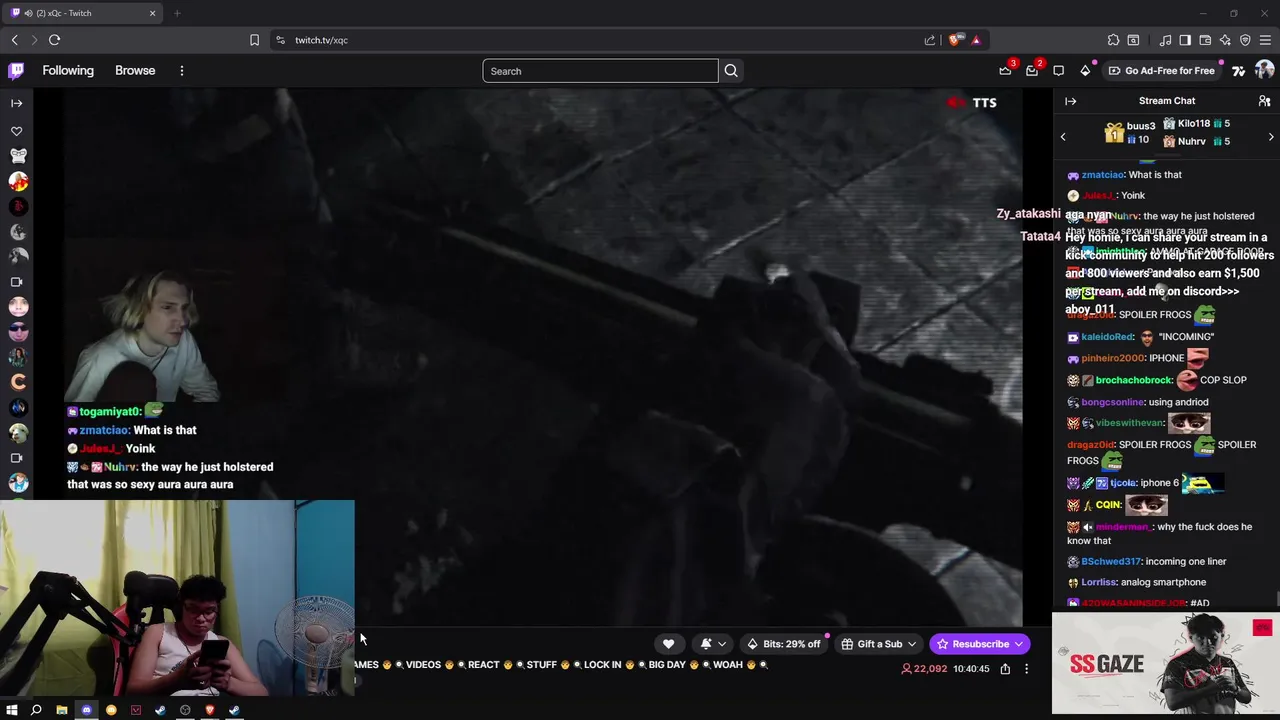This screenshot has height=720, width=1280.
Task: Click the Resubscribe button
Action: (979, 644)
